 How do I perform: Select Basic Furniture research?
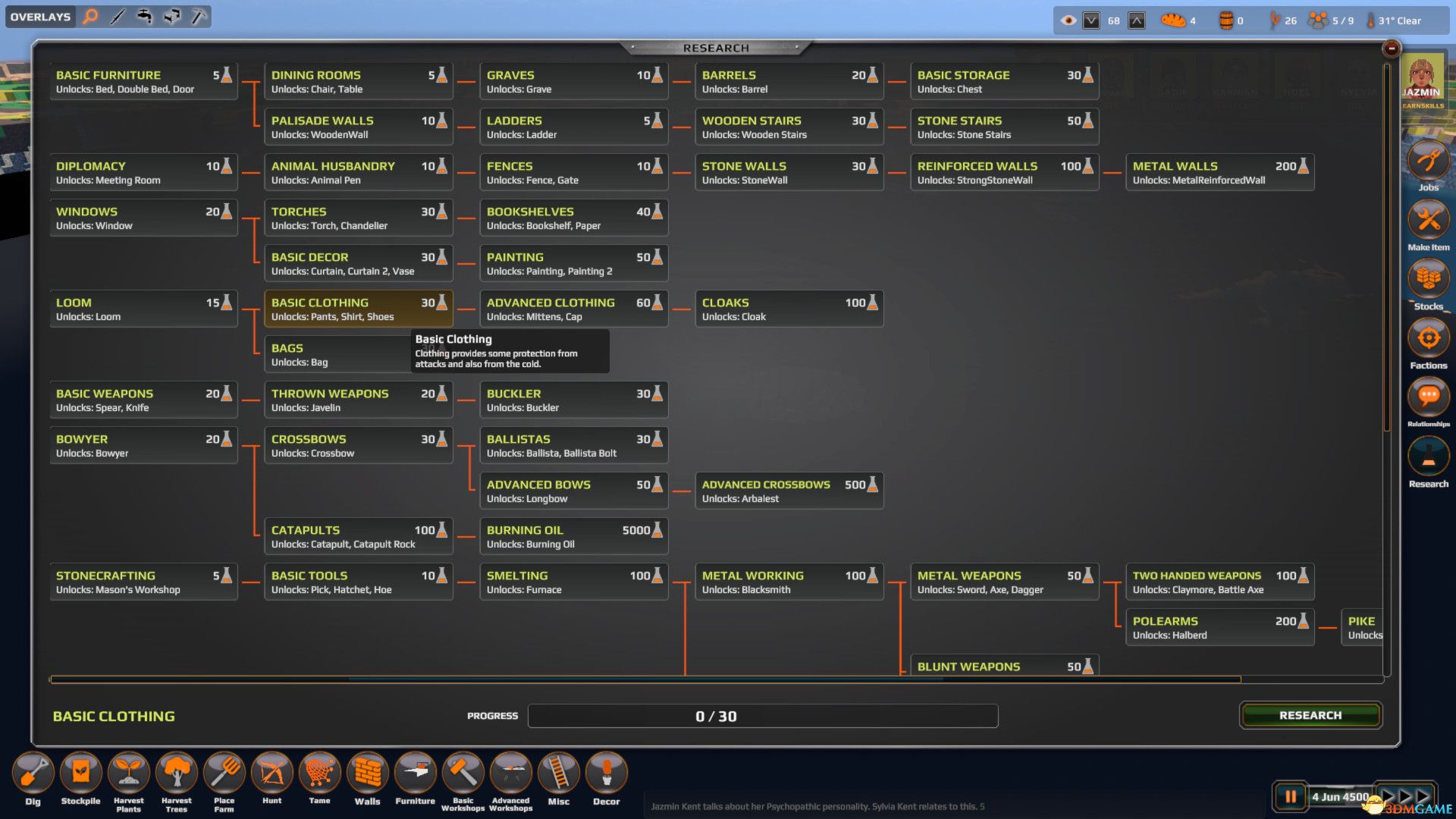144,82
